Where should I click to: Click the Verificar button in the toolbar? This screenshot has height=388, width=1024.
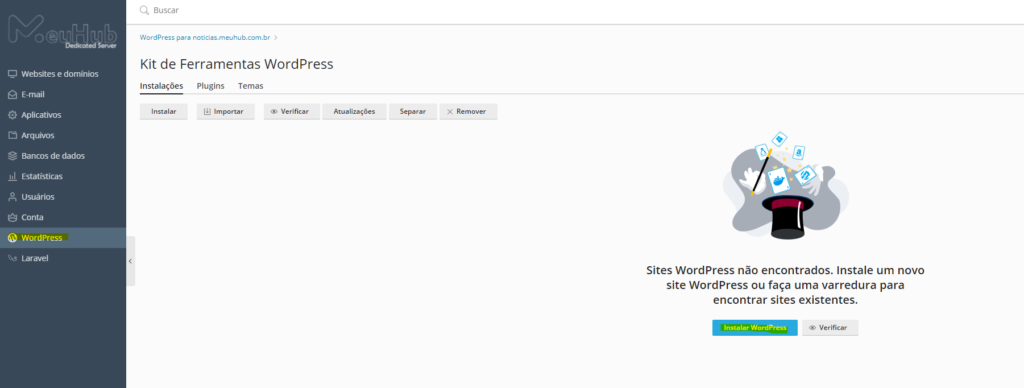[x=292, y=112]
